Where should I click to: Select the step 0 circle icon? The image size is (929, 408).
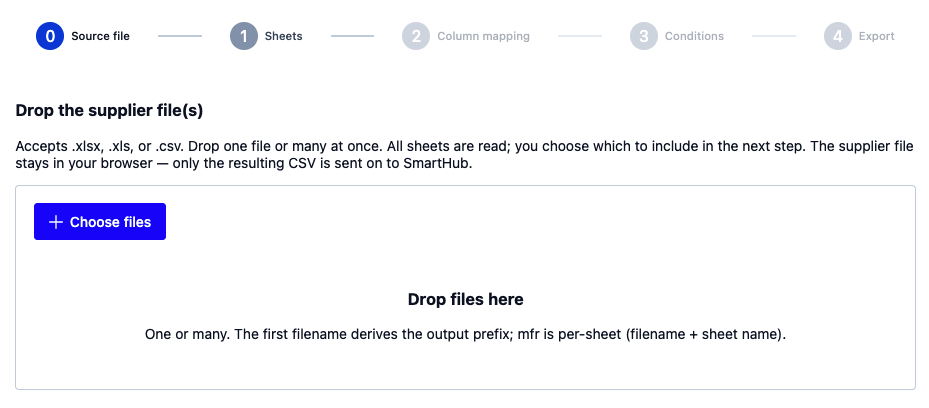point(50,36)
